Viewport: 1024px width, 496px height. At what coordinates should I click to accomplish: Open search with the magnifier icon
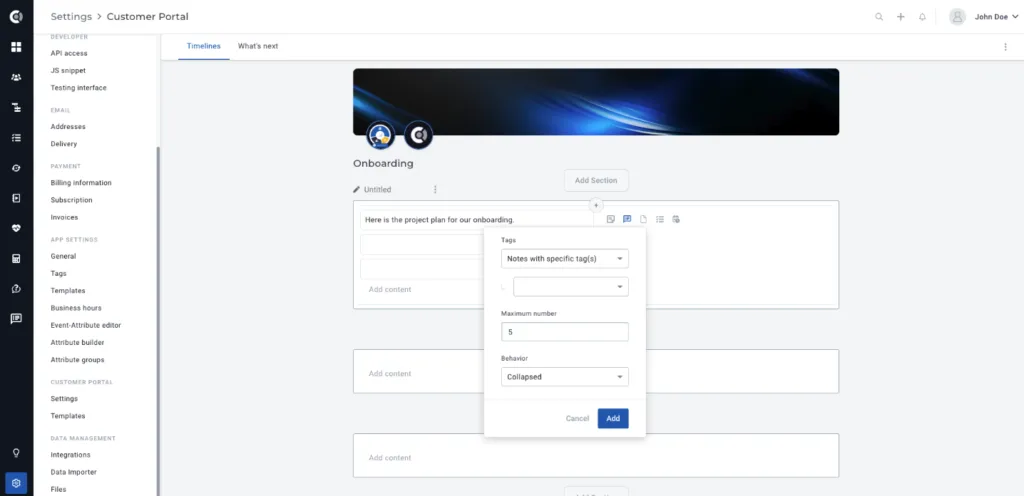[879, 17]
